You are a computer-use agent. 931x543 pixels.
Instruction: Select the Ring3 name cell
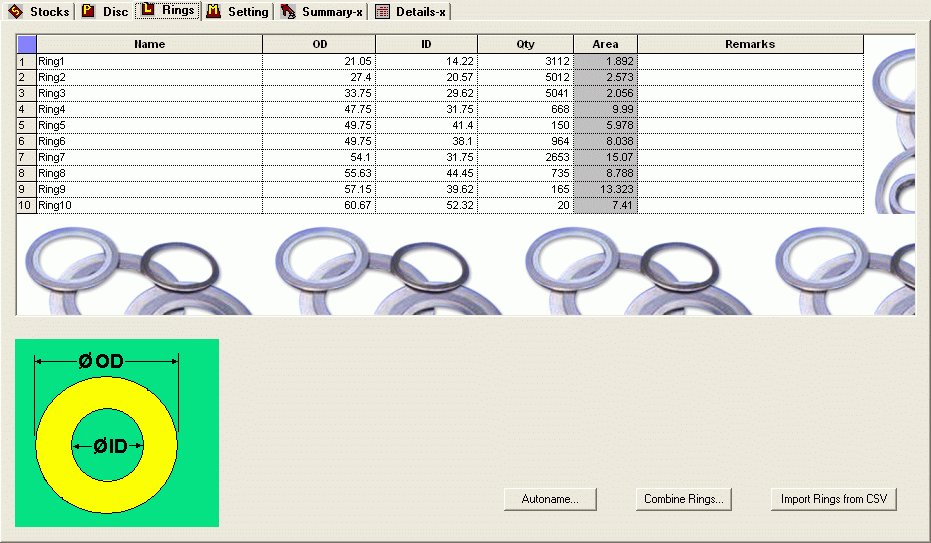pos(150,94)
